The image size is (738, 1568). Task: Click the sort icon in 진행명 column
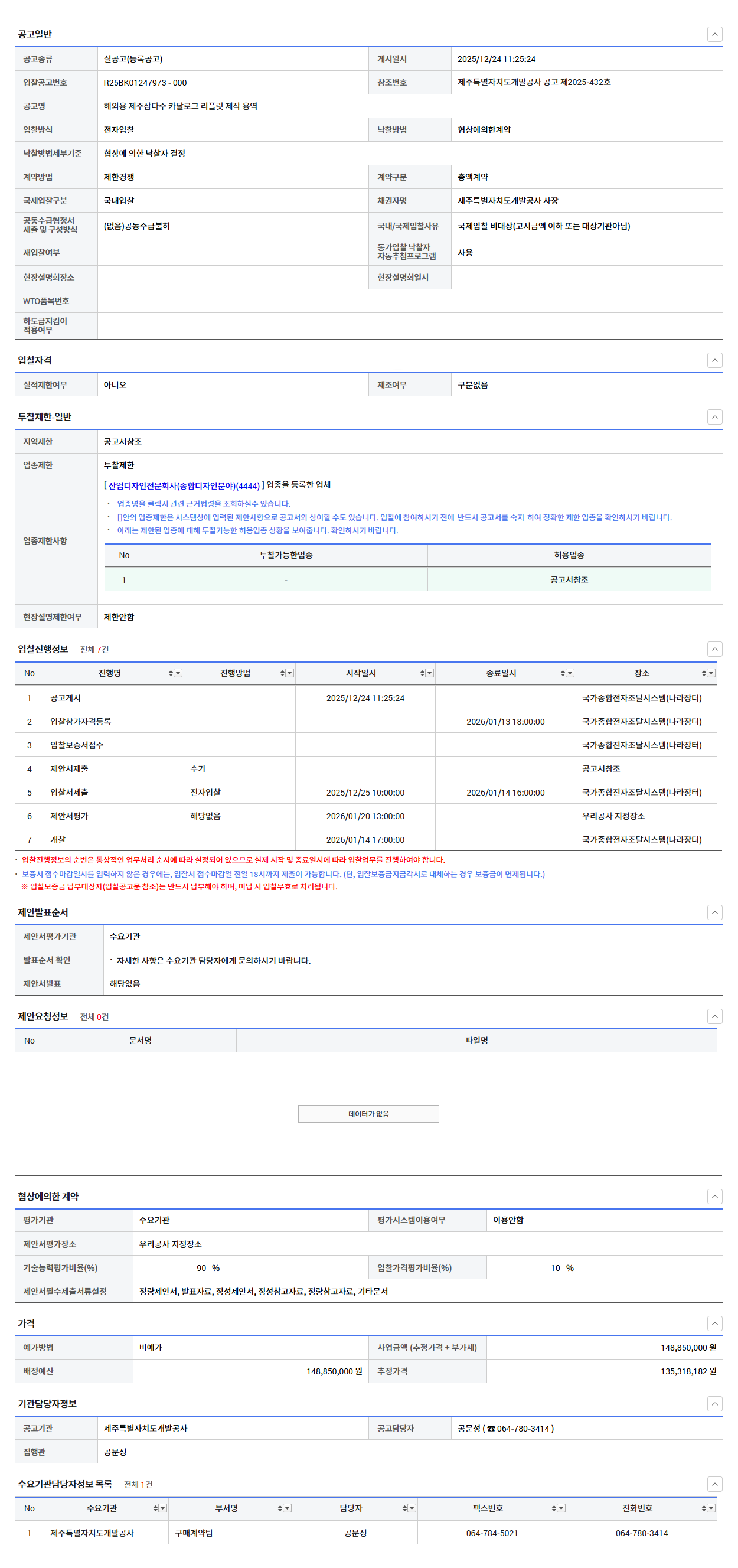coord(171,673)
